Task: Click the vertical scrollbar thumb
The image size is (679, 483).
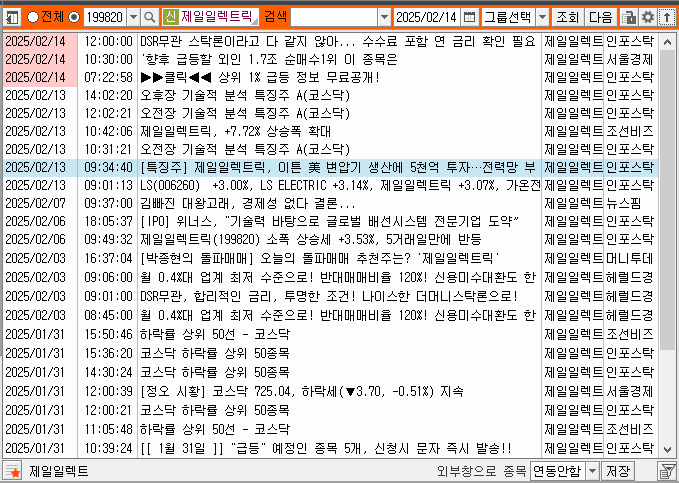Action: pos(667,199)
